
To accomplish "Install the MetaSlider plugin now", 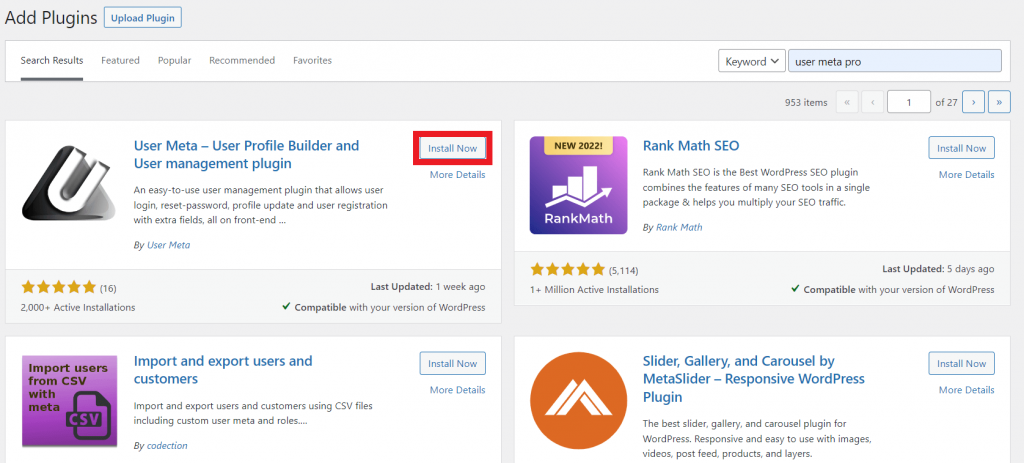I will point(961,364).
